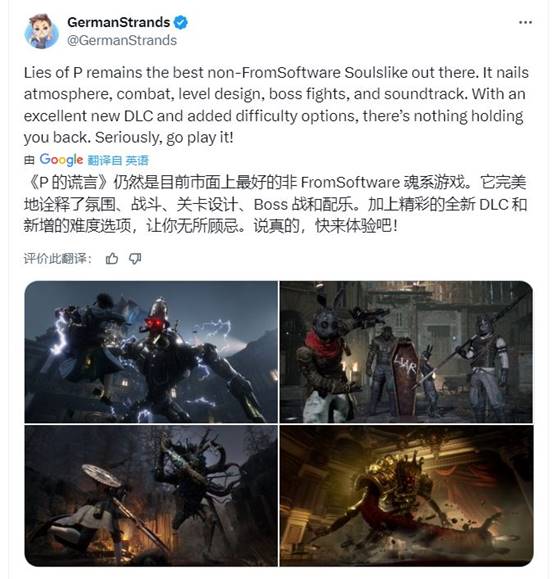
Task: Click the blue verified badge
Action: 181,23
